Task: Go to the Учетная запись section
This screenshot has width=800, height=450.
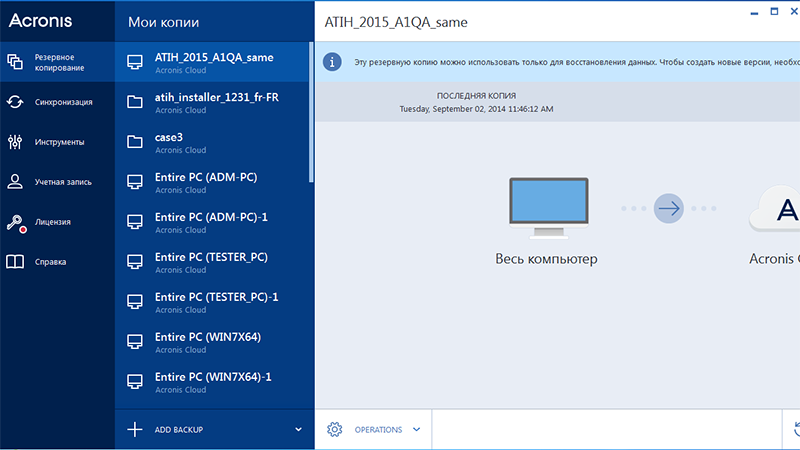Action: pyautogui.click(x=57, y=182)
